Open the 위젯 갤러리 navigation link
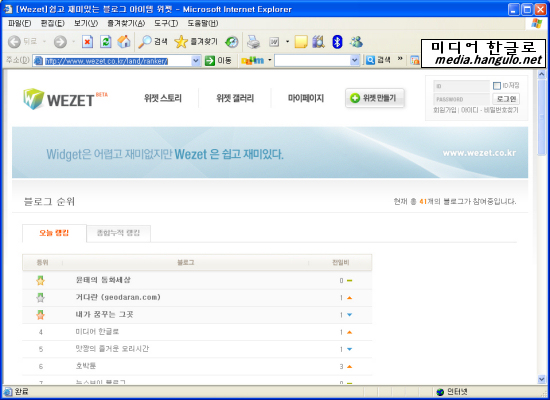 (x=235, y=98)
